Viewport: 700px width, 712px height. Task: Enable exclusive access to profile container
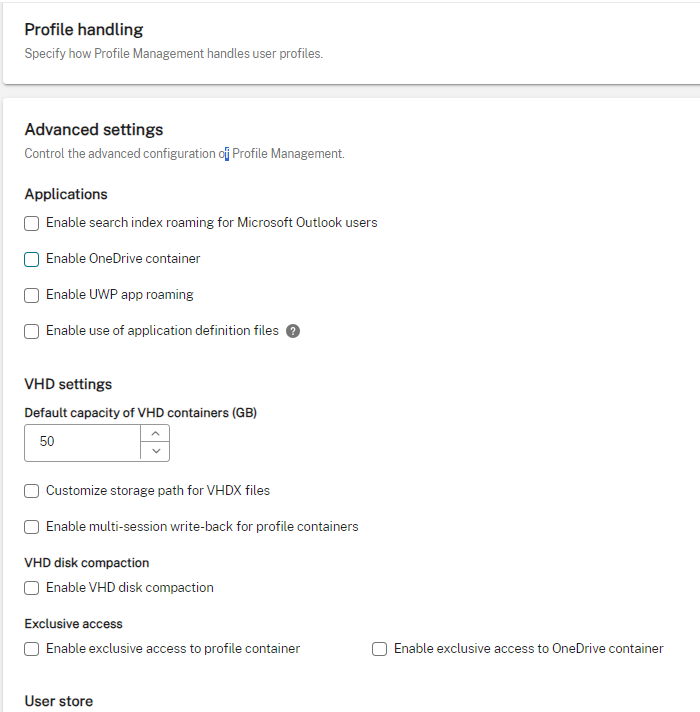[x=32, y=649]
